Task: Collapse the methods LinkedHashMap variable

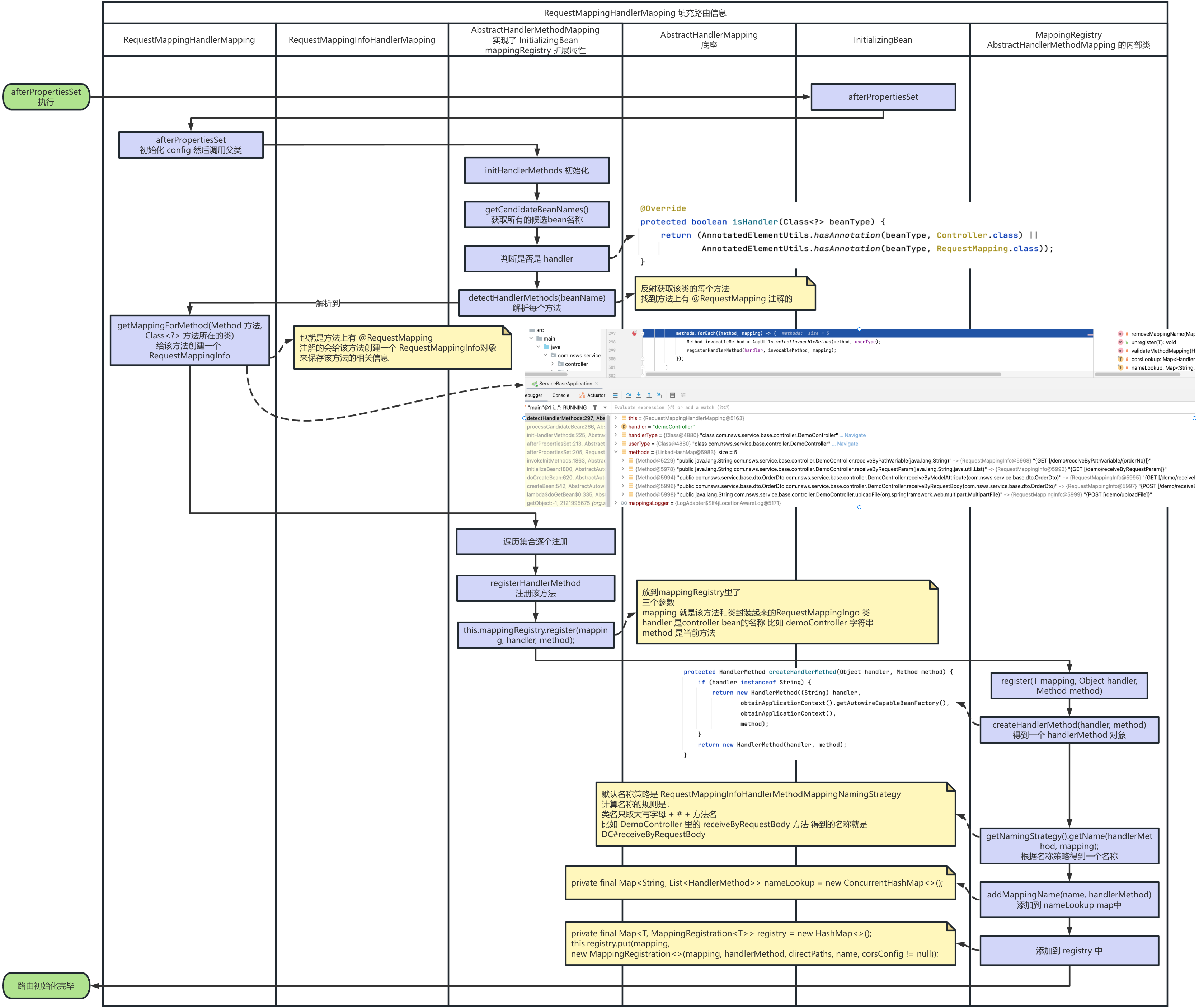Action: point(616,452)
